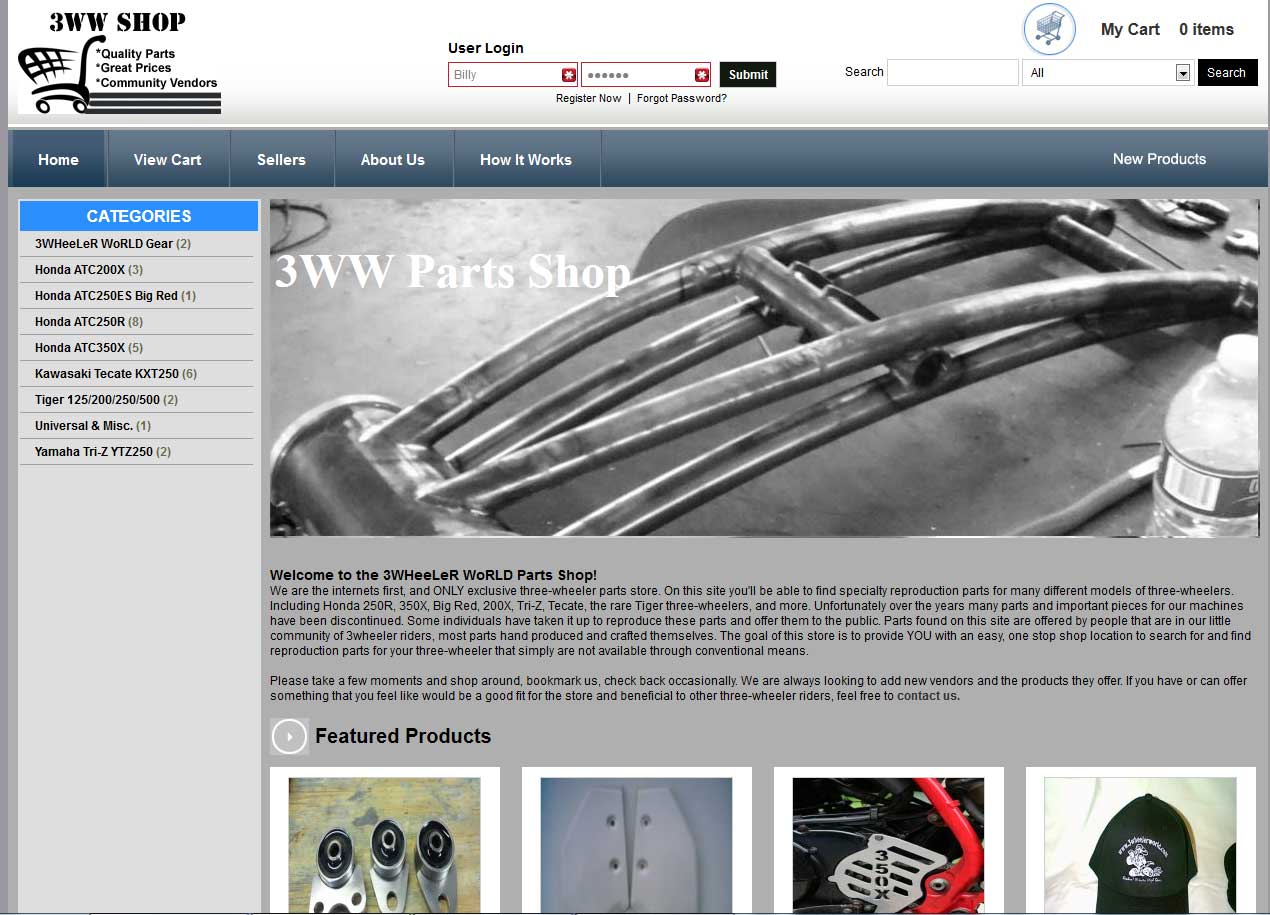Open the How It Works page
Viewport: 1270px width, 915px height.
(525, 160)
